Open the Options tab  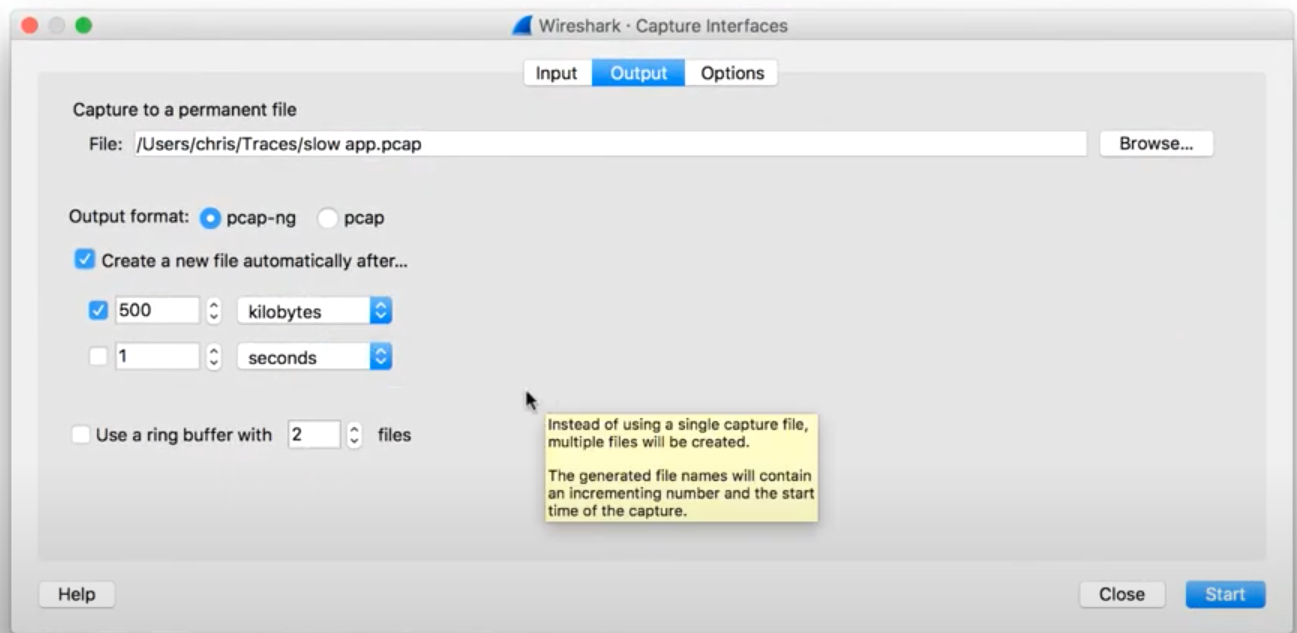[x=732, y=73]
